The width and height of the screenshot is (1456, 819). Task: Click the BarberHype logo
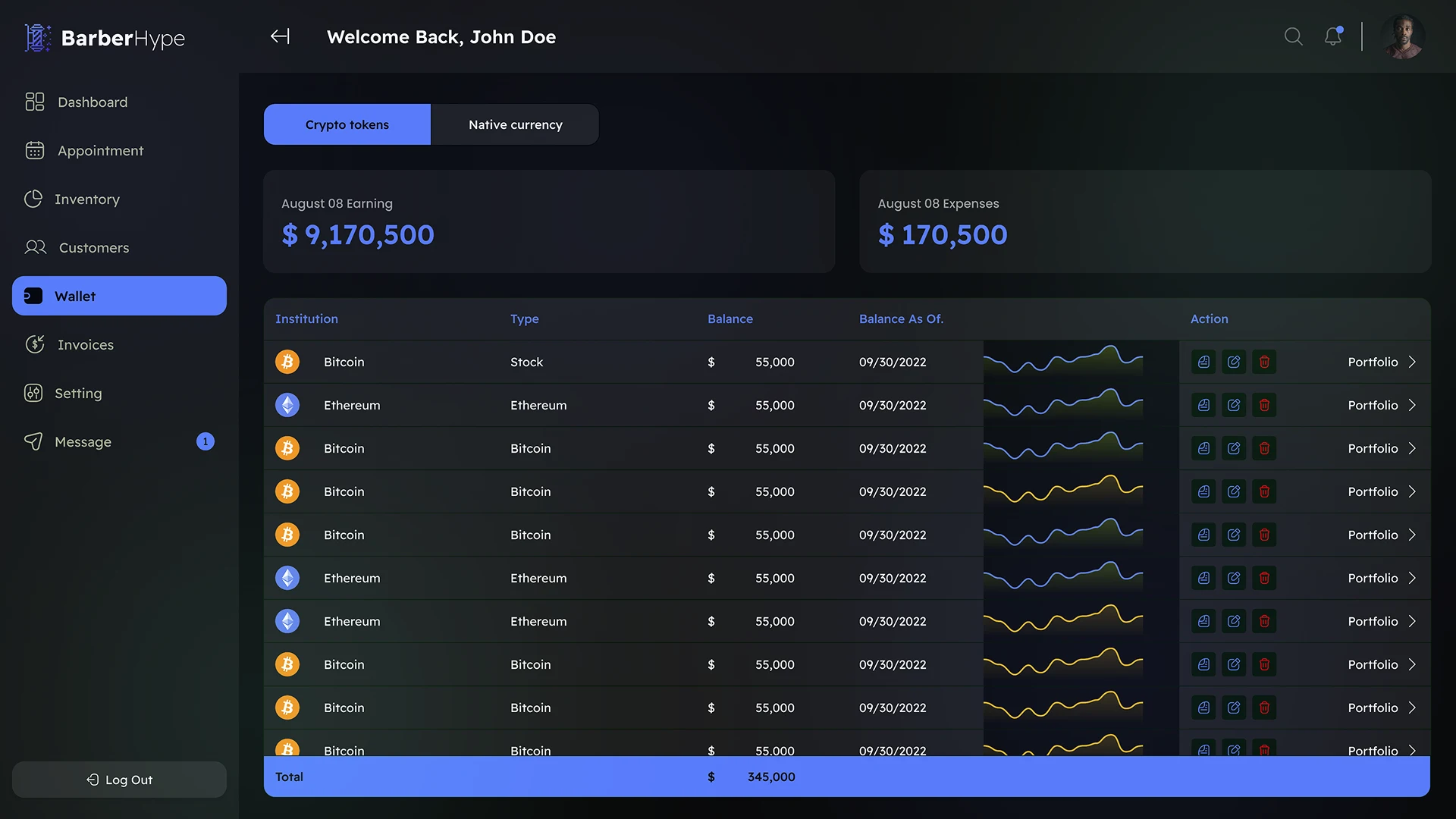(105, 38)
